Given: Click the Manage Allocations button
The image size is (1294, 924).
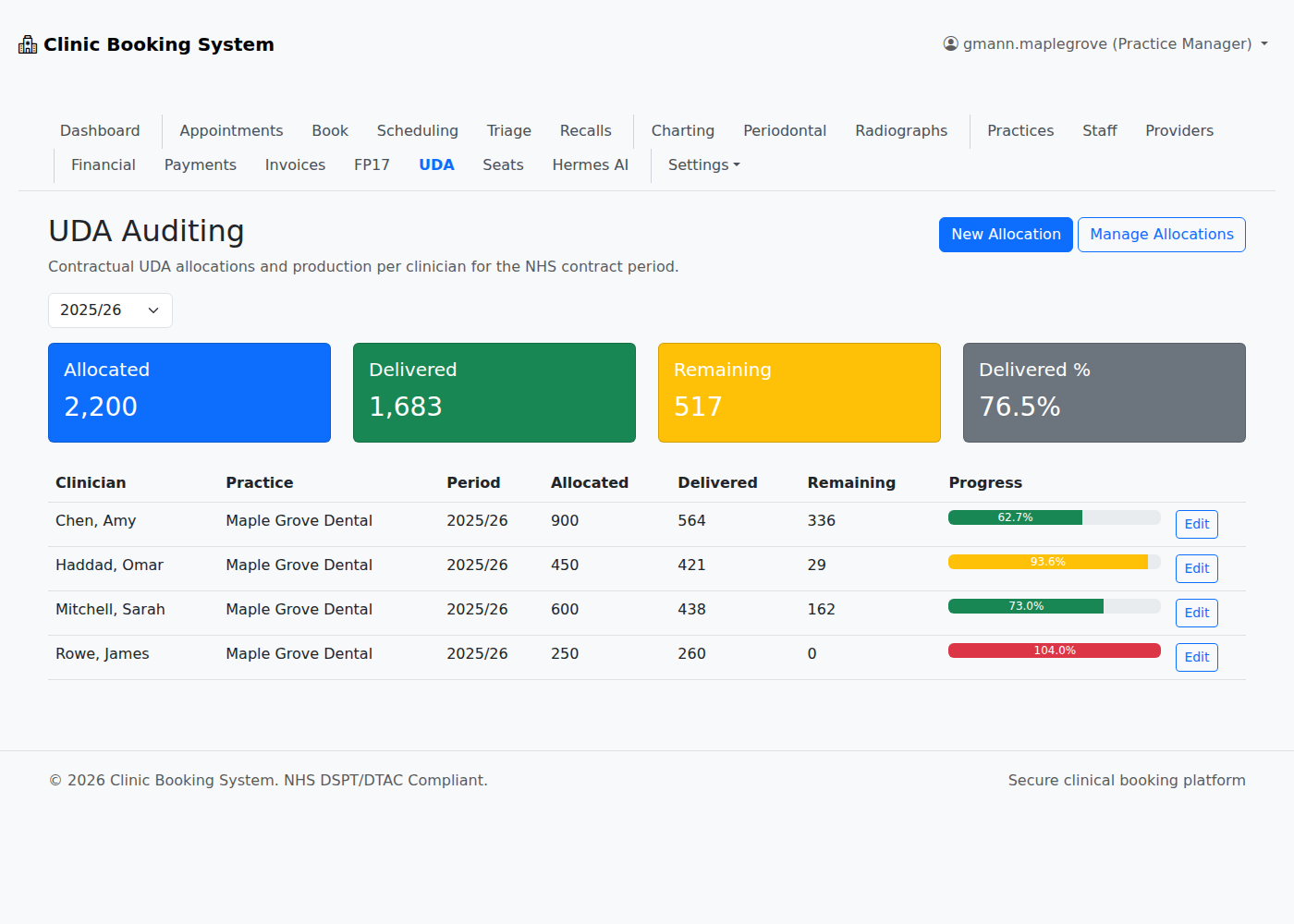Looking at the screenshot, I should (x=1161, y=235).
